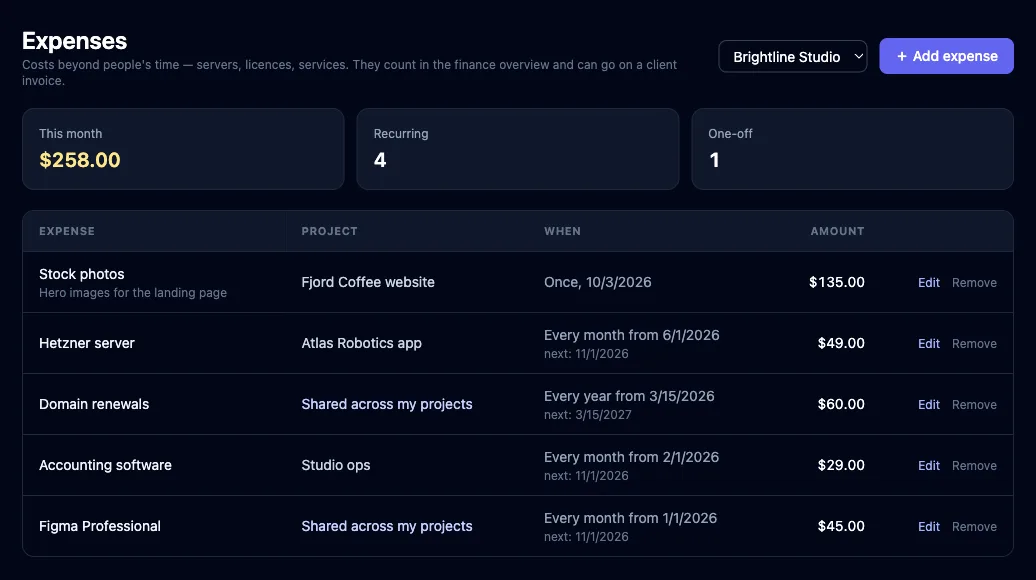Click the Domain renewals expense name
This screenshot has width=1036, height=580.
[94, 404]
